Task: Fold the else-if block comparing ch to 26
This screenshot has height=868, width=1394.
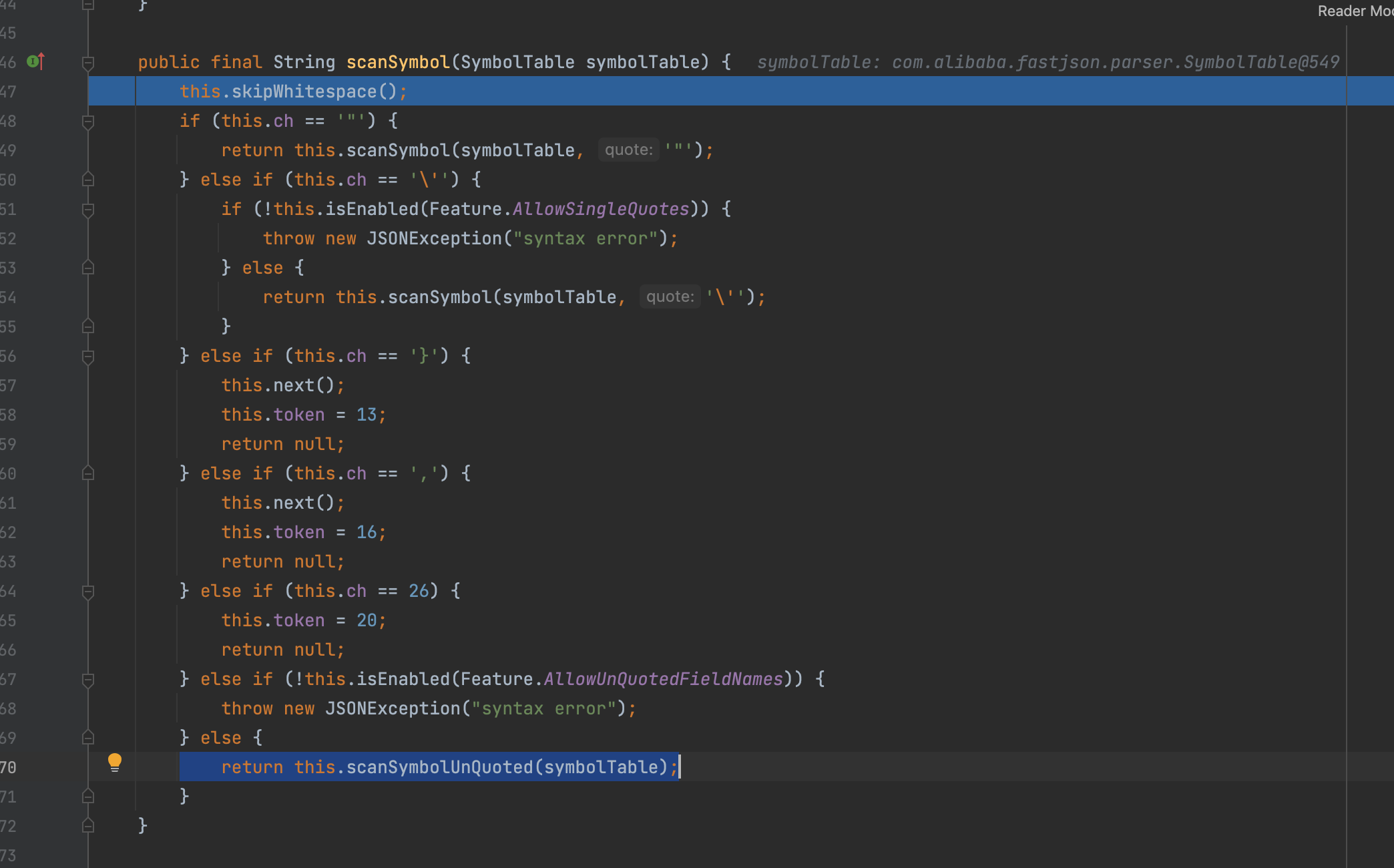Action: 87,592
